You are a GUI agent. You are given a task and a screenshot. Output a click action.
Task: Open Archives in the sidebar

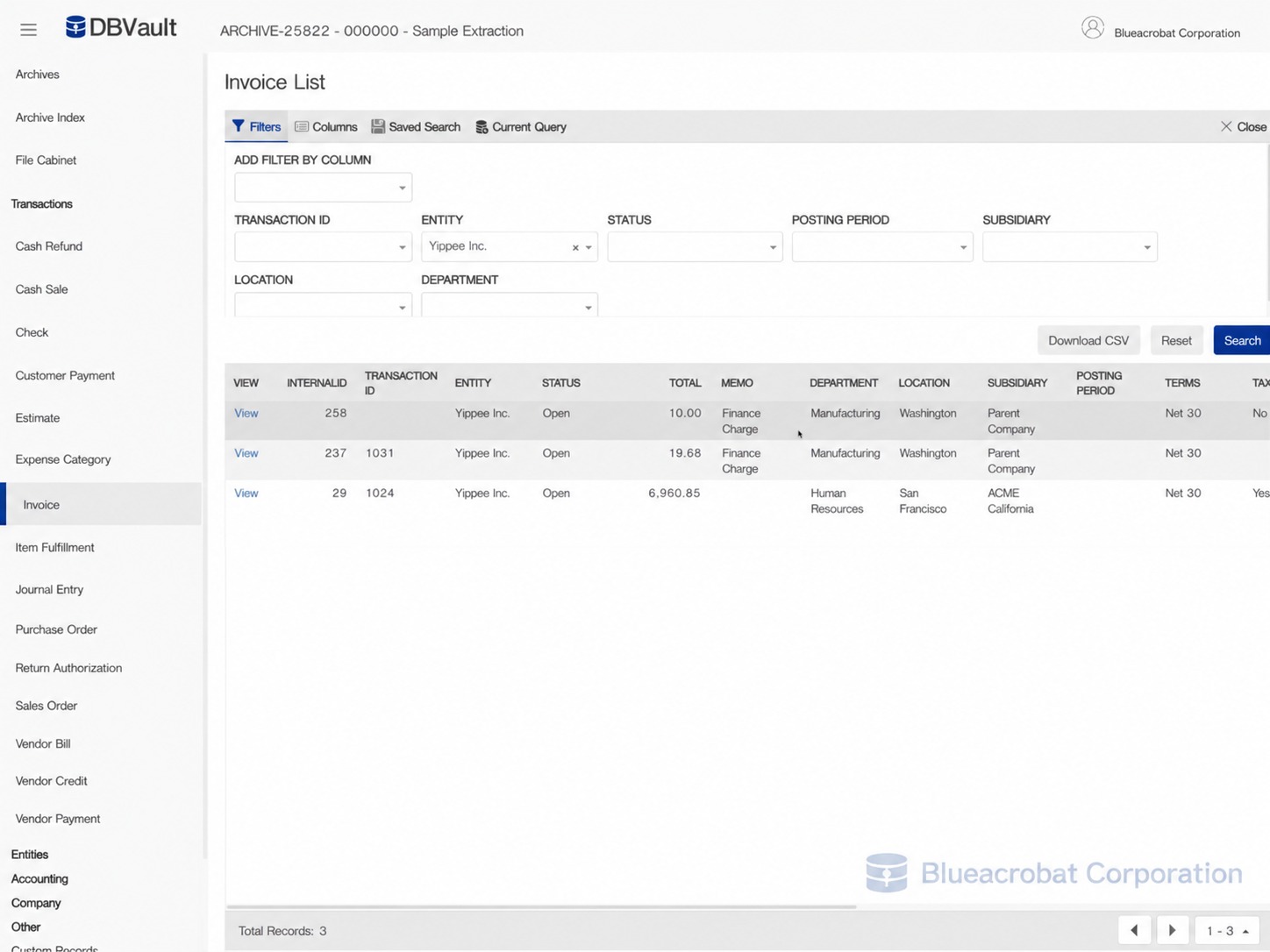click(38, 75)
